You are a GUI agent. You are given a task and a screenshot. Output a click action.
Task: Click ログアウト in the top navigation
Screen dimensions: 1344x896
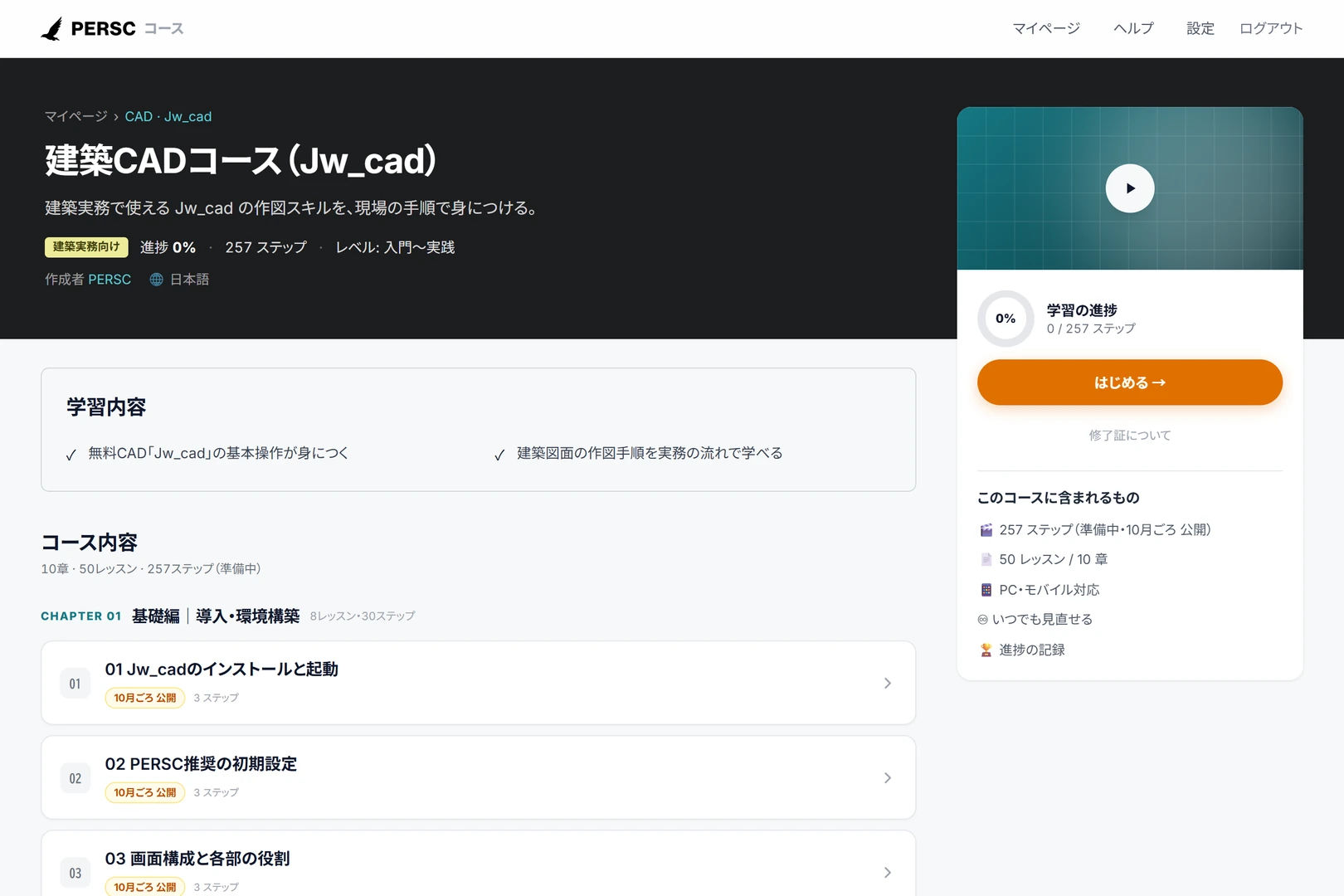click(1271, 28)
